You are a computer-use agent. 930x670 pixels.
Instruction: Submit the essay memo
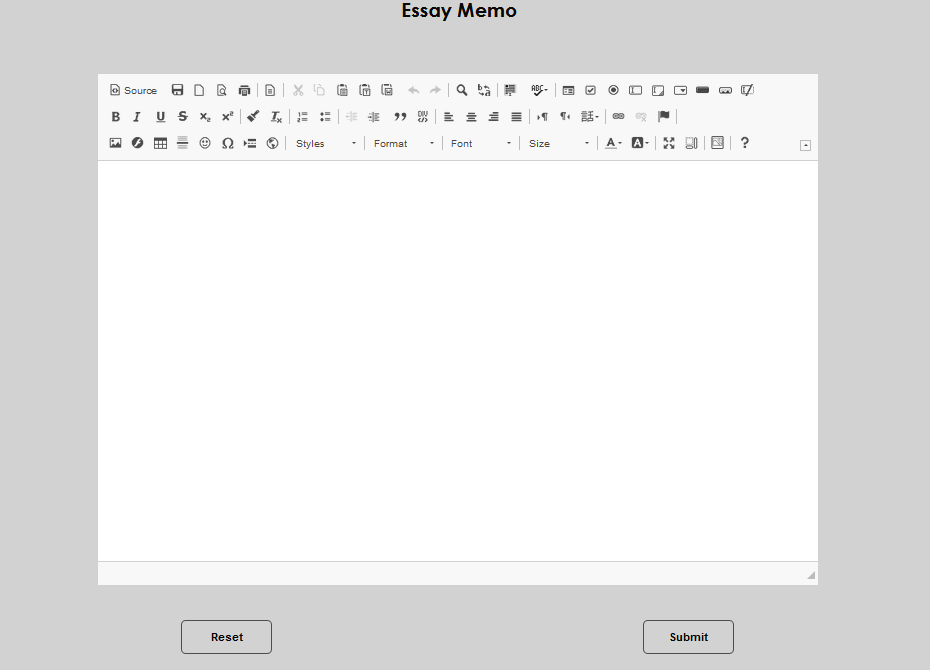[x=688, y=637]
